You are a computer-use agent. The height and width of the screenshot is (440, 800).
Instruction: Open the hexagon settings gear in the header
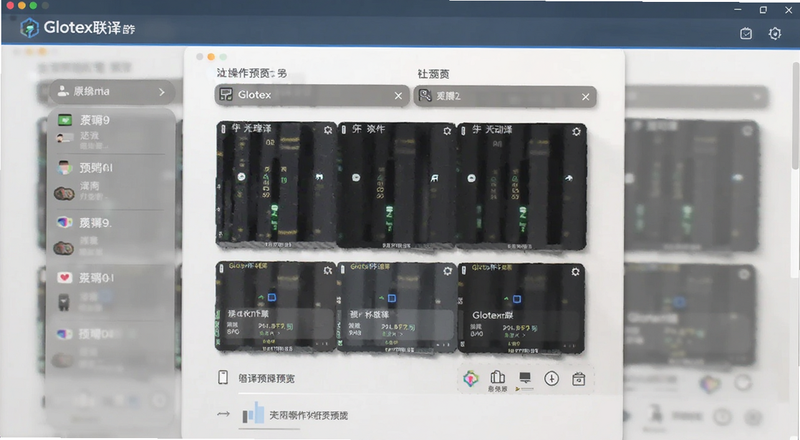[x=774, y=34]
